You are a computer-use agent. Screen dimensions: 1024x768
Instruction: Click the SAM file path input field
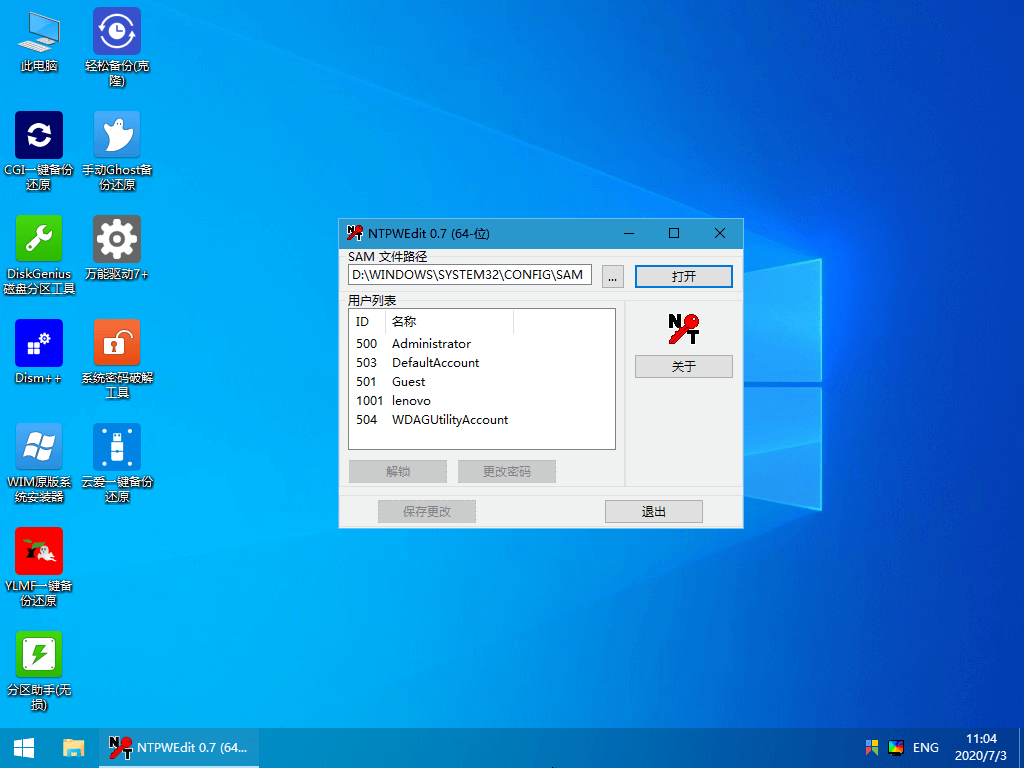click(469, 275)
